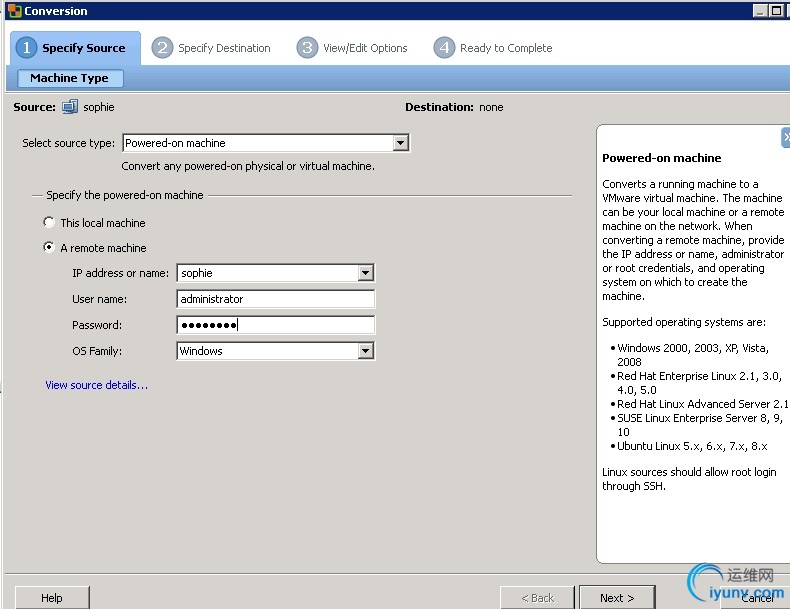
Task: Click the Conversion window title icon
Action: point(15,11)
